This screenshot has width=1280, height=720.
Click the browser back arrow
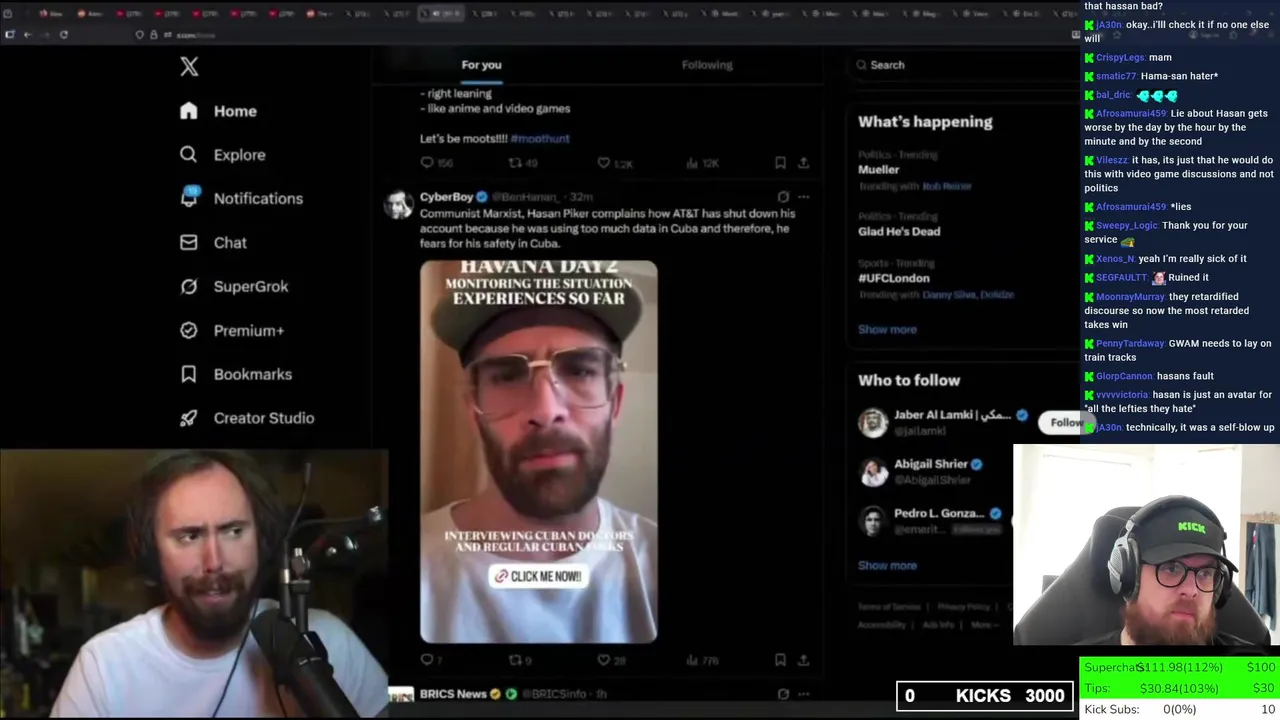click(x=27, y=34)
